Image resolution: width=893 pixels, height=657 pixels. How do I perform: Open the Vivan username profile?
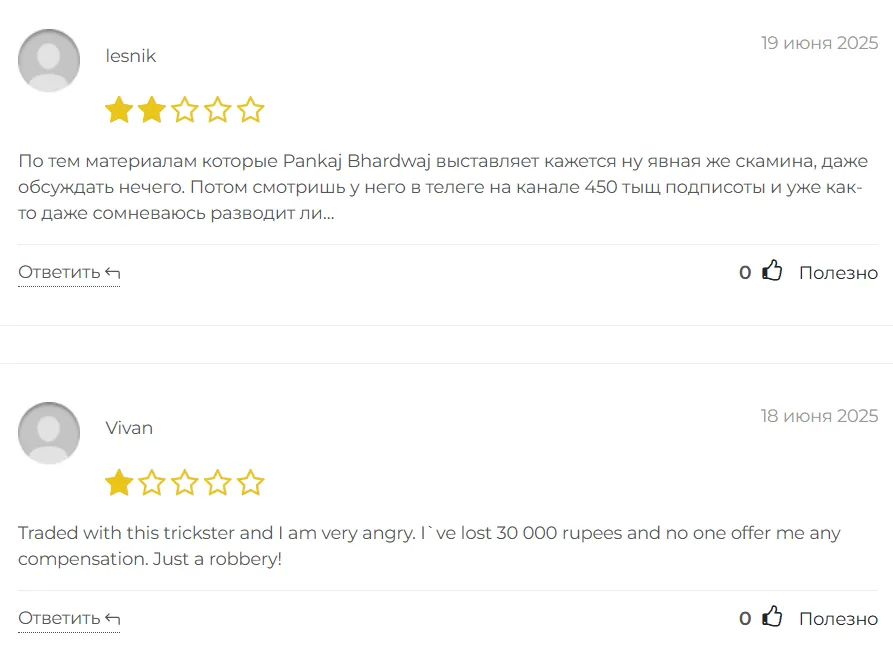(129, 428)
